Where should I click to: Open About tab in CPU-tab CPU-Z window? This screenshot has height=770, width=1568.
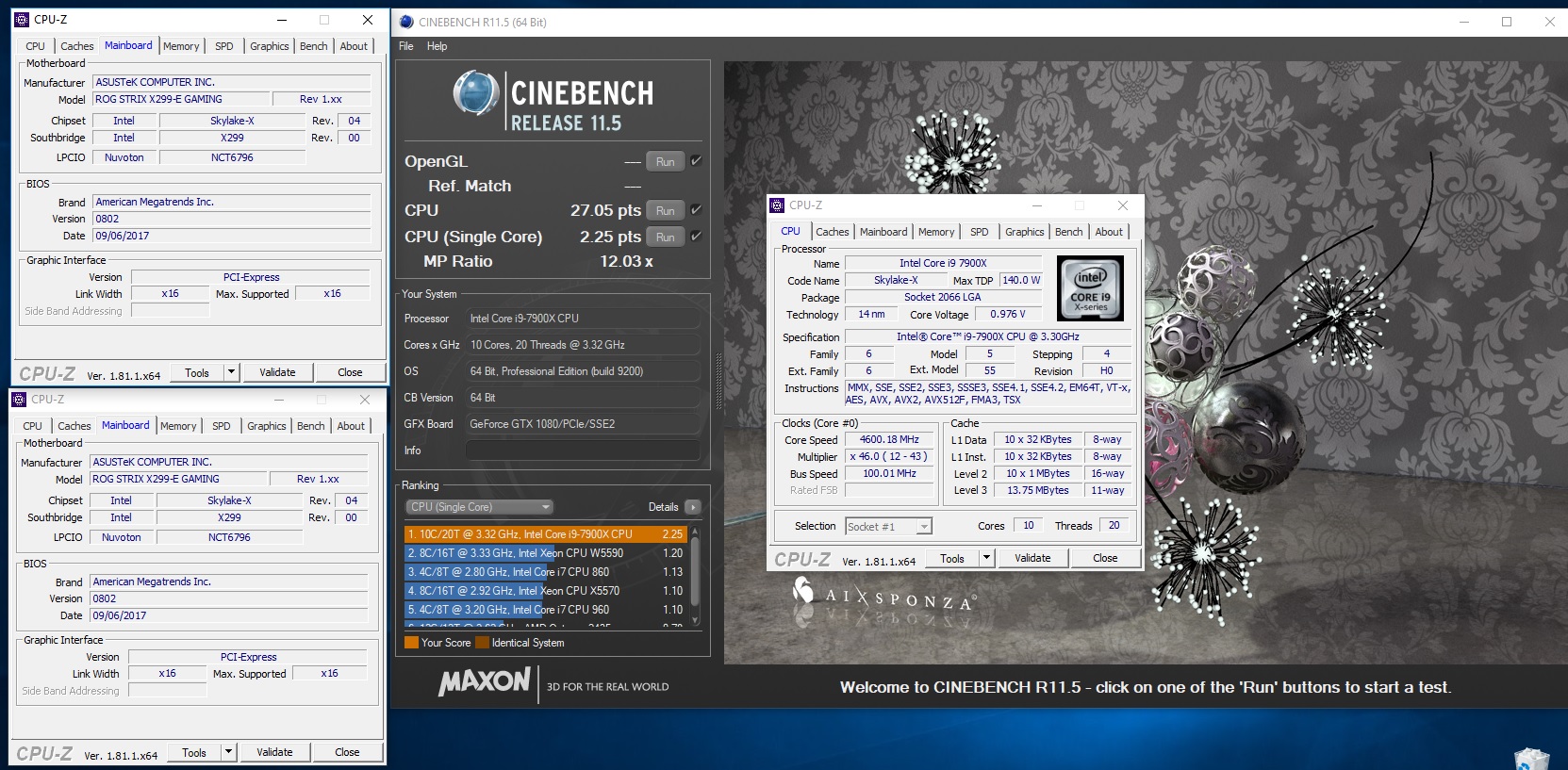[1109, 232]
